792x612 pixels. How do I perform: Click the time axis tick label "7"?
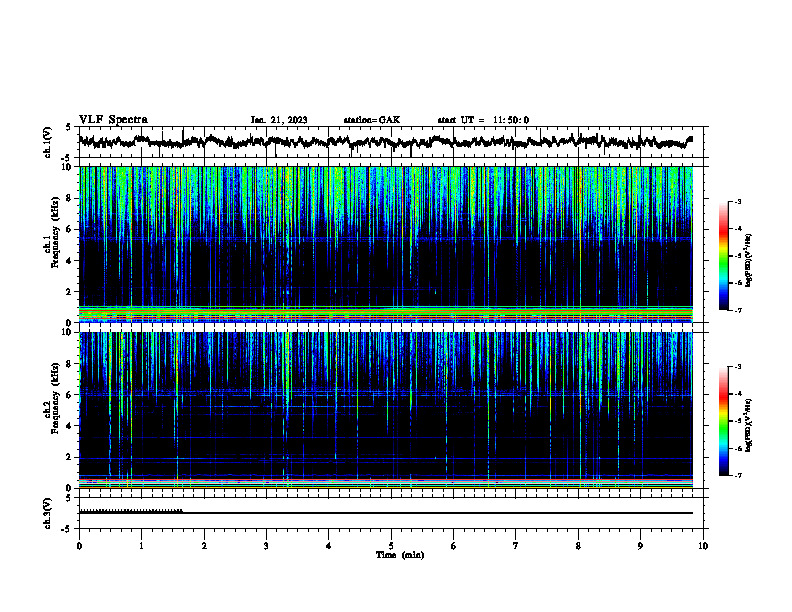coord(516,546)
